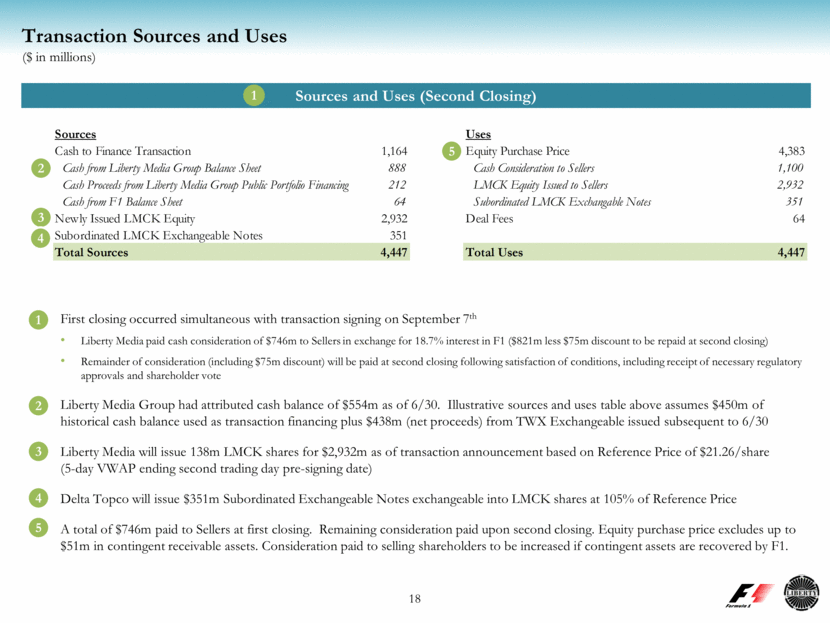The image size is (830, 623).
Task: Select the Total Uses highlighted row
Action: [x=635, y=253]
